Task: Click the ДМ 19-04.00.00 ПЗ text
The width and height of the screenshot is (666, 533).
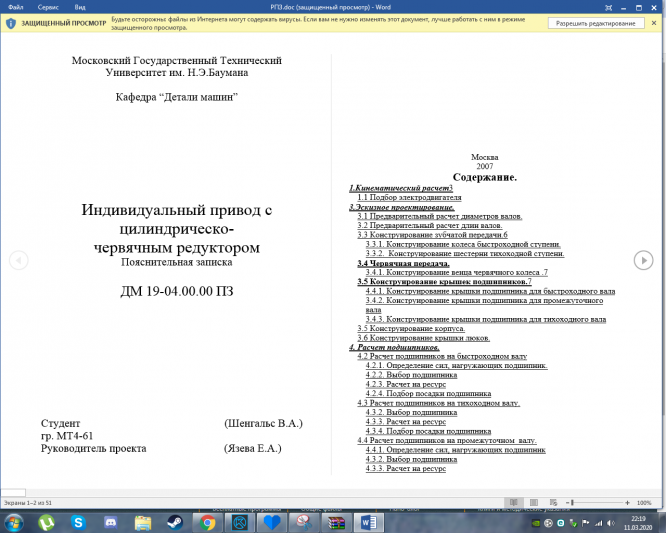Action: pyautogui.click(x=177, y=291)
